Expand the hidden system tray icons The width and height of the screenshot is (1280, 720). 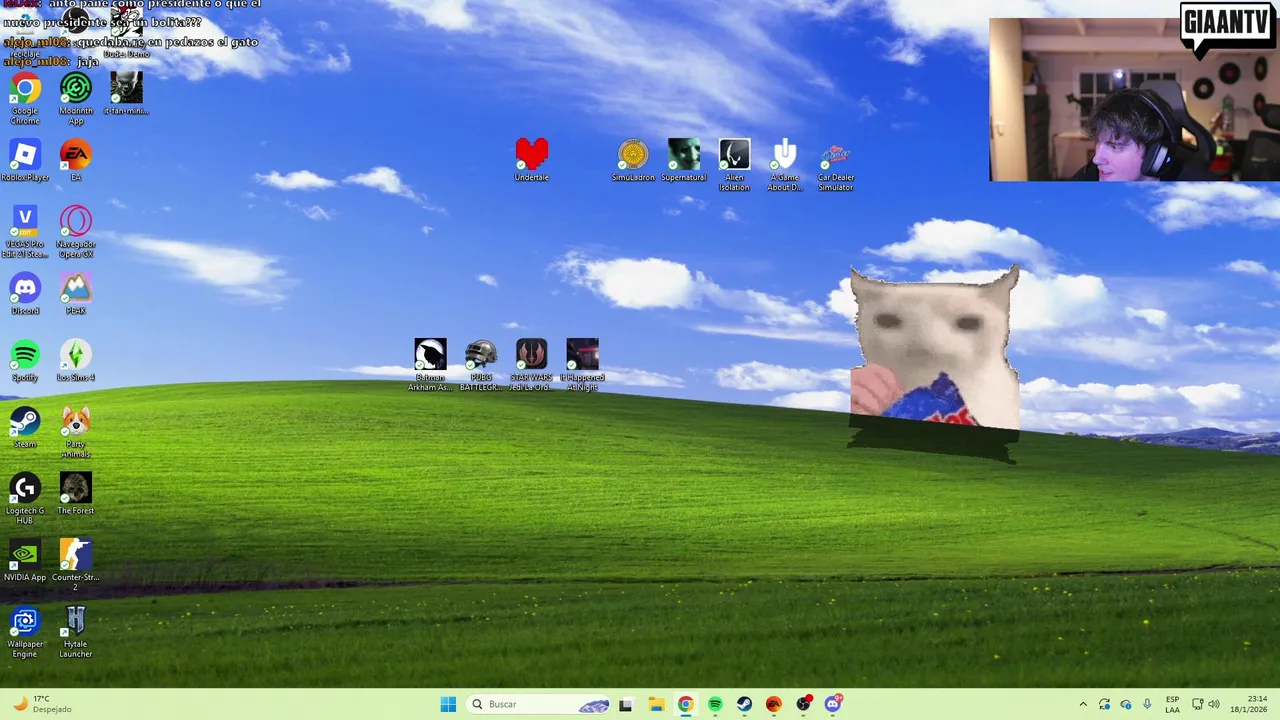point(1083,704)
